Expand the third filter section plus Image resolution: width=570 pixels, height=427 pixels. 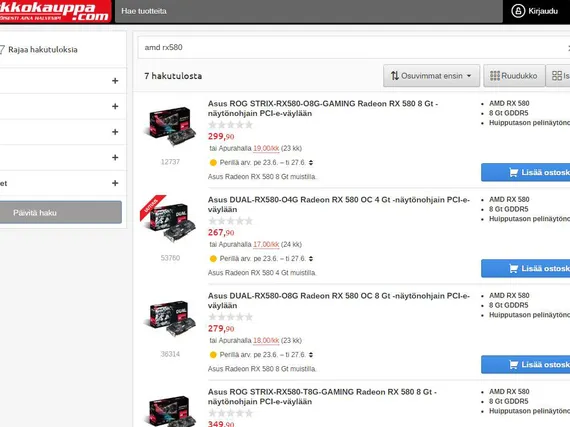click(115, 132)
